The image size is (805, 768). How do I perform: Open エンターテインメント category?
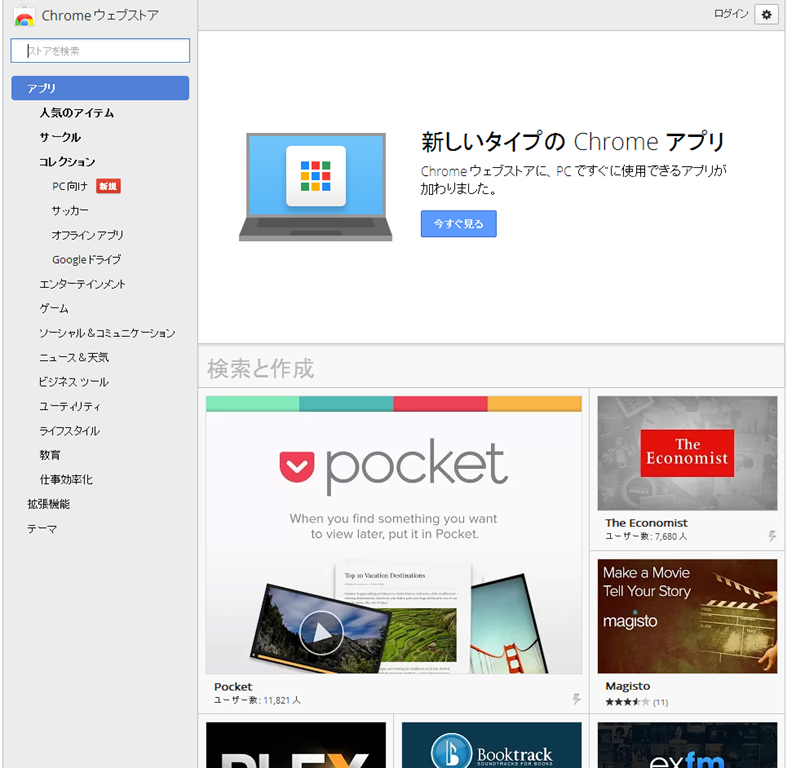click(82, 284)
